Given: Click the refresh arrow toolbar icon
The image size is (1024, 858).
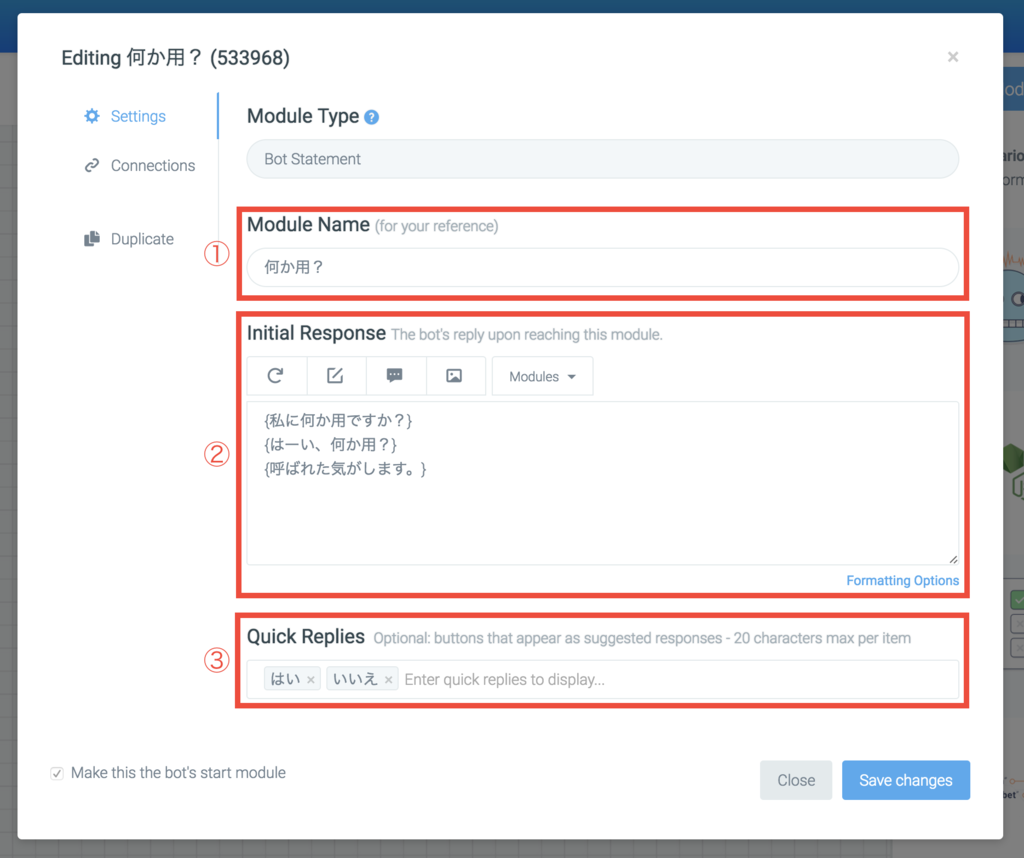Looking at the screenshot, I should pyautogui.click(x=276, y=375).
